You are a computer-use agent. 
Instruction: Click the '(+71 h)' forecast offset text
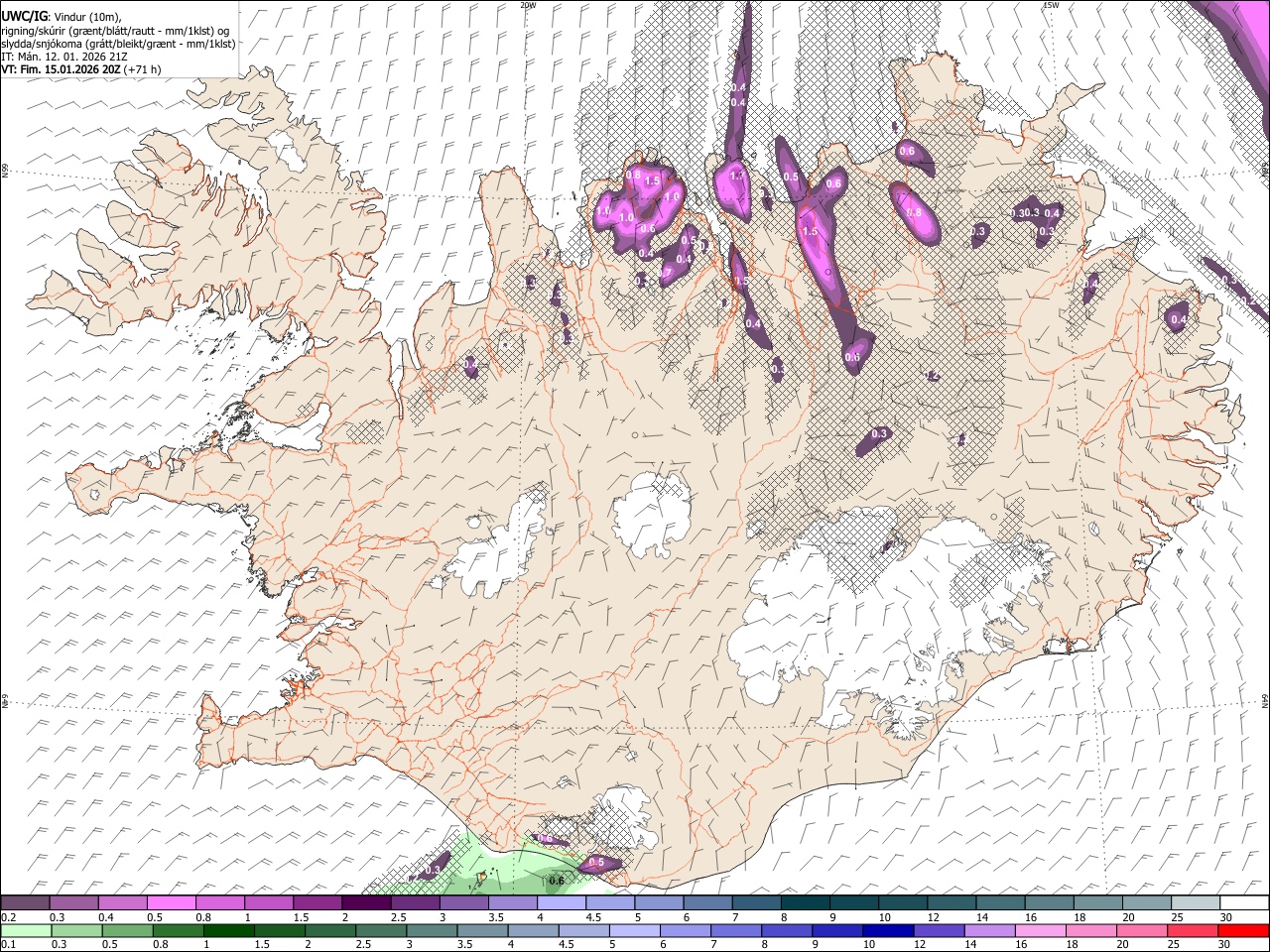point(143,69)
